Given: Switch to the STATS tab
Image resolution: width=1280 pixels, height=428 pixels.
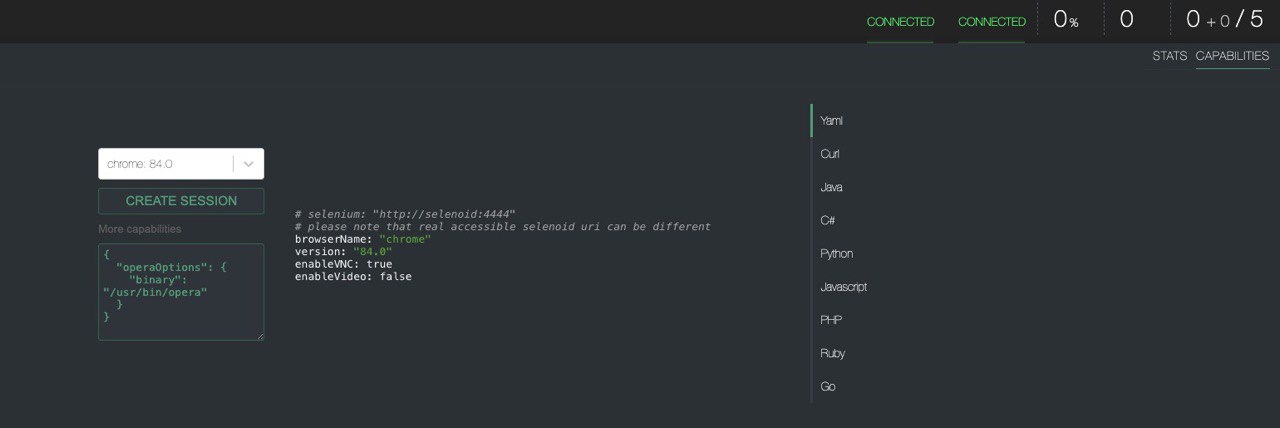Looking at the screenshot, I should pos(1169,56).
